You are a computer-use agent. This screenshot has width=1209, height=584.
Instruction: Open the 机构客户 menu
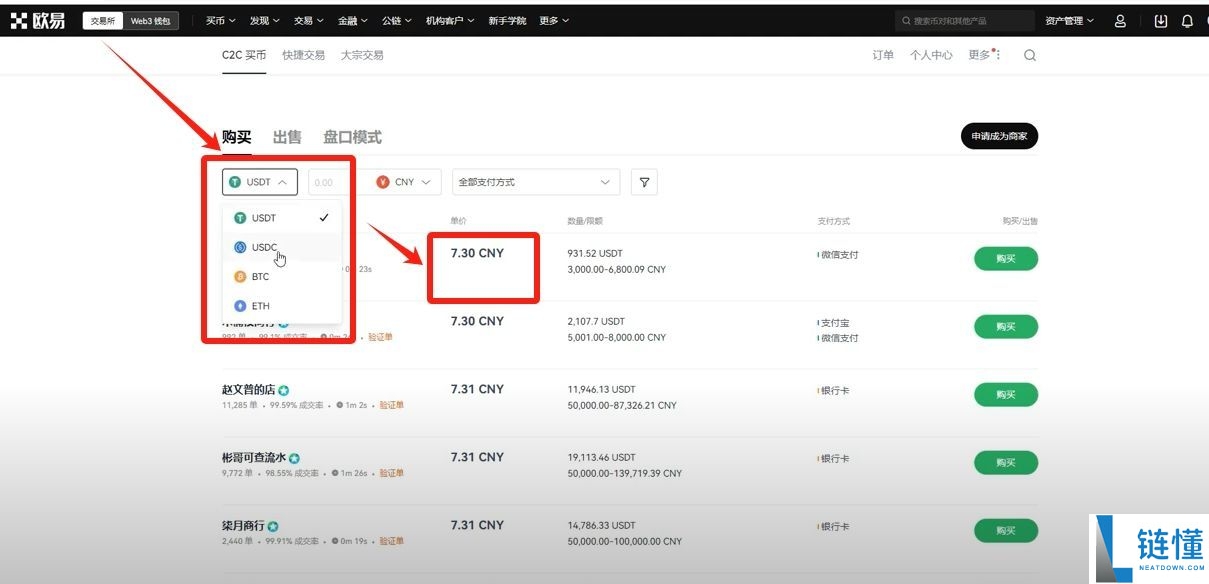450,21
